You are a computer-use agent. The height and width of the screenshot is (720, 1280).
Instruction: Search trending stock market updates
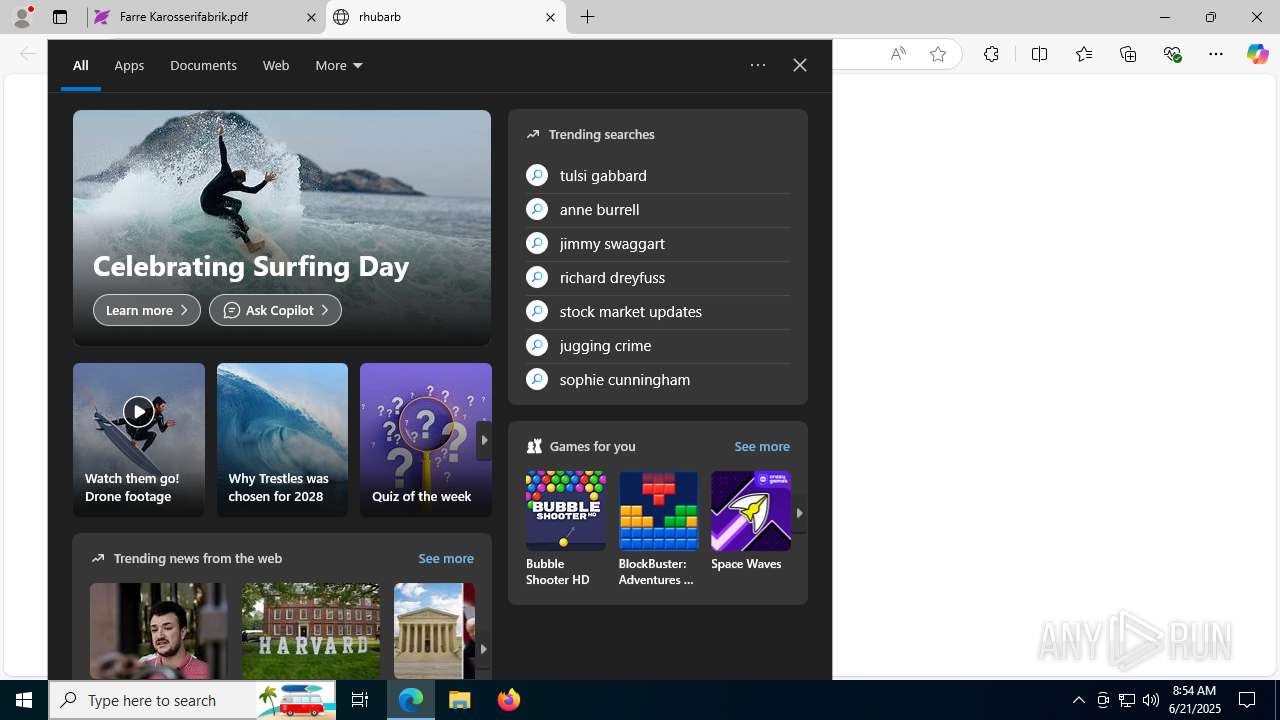[658, 311]
